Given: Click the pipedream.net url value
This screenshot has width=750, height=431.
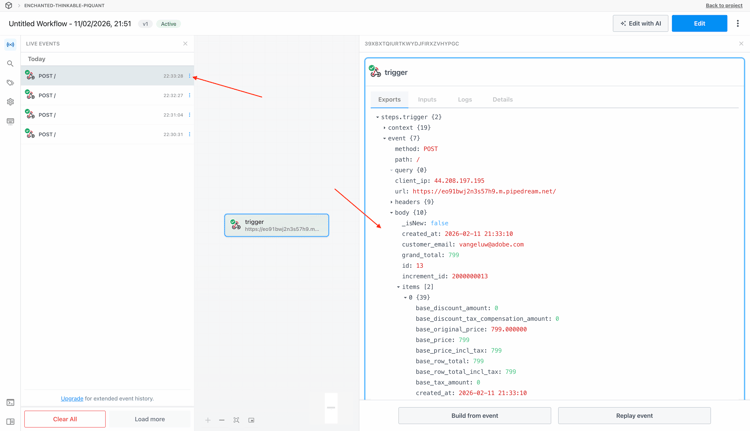Looking at the screenshot, I should 484,191.
